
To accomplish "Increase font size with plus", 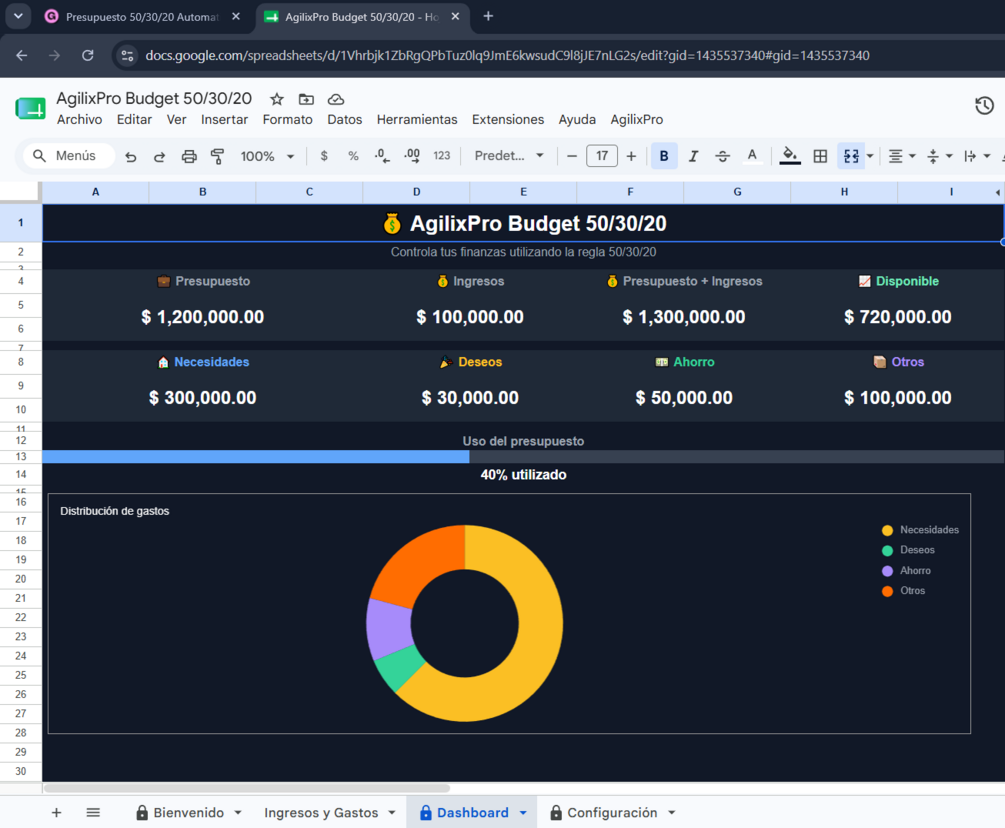I will (x=631, y=156).
